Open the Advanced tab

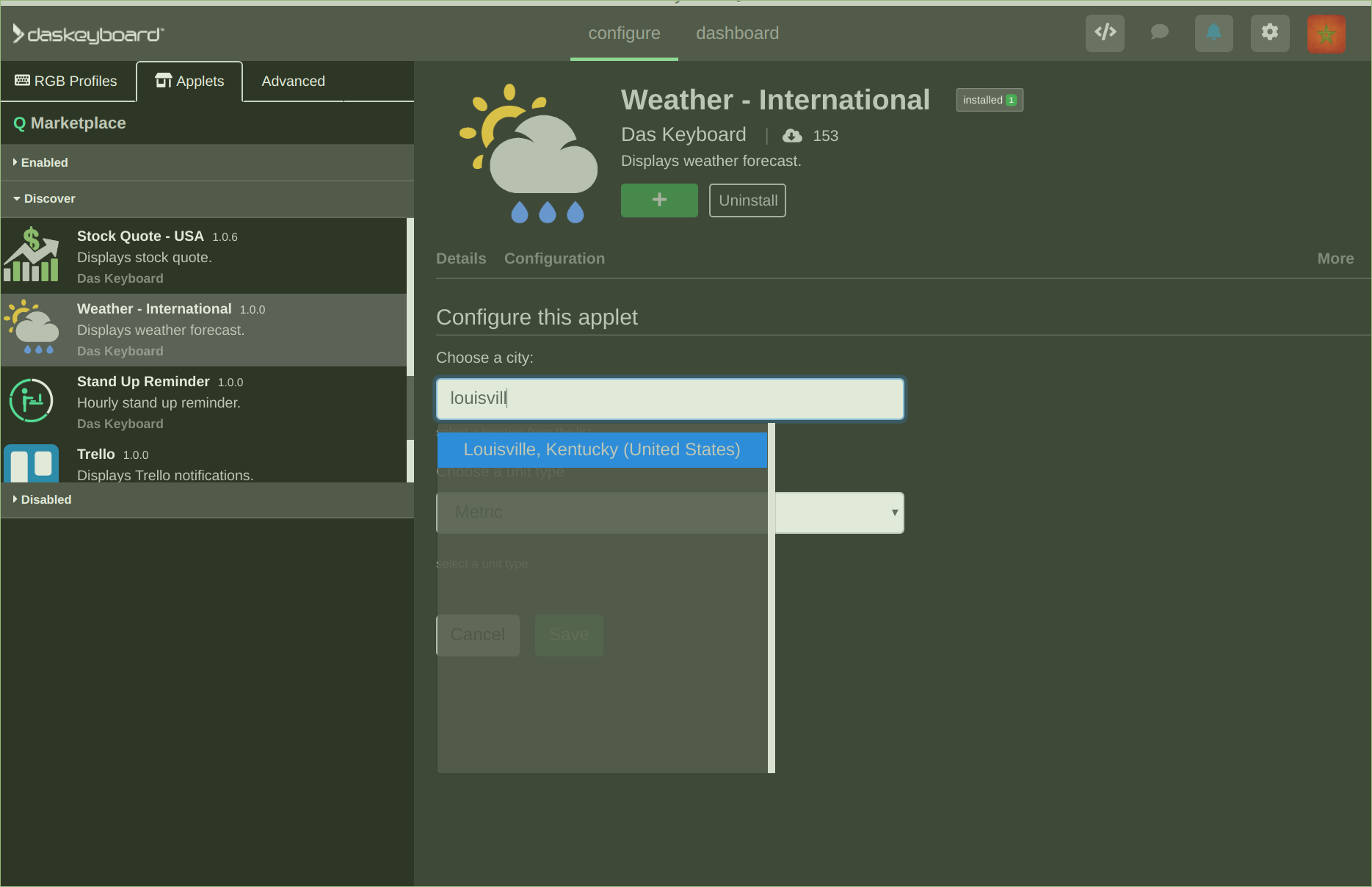[293, 81]
